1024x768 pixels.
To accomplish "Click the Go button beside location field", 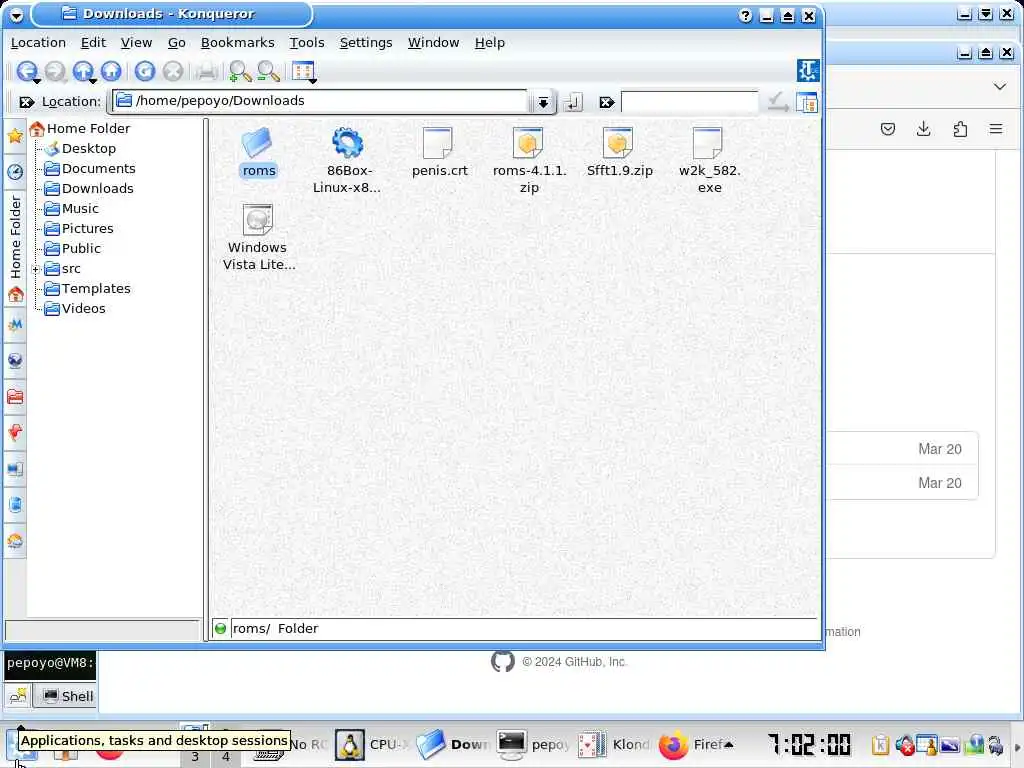I will [x=573, y=102].
